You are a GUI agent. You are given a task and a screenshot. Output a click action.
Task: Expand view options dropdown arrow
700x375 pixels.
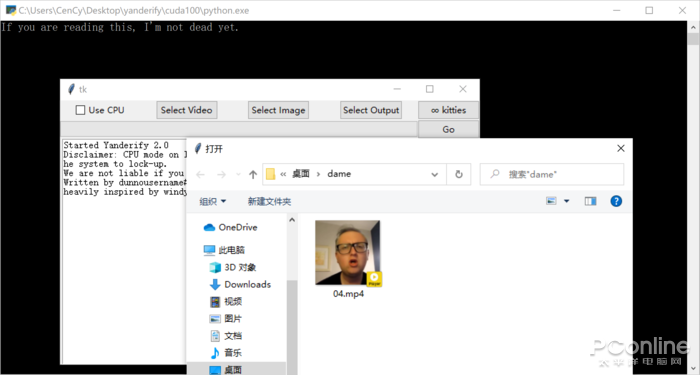pos(567,201)
